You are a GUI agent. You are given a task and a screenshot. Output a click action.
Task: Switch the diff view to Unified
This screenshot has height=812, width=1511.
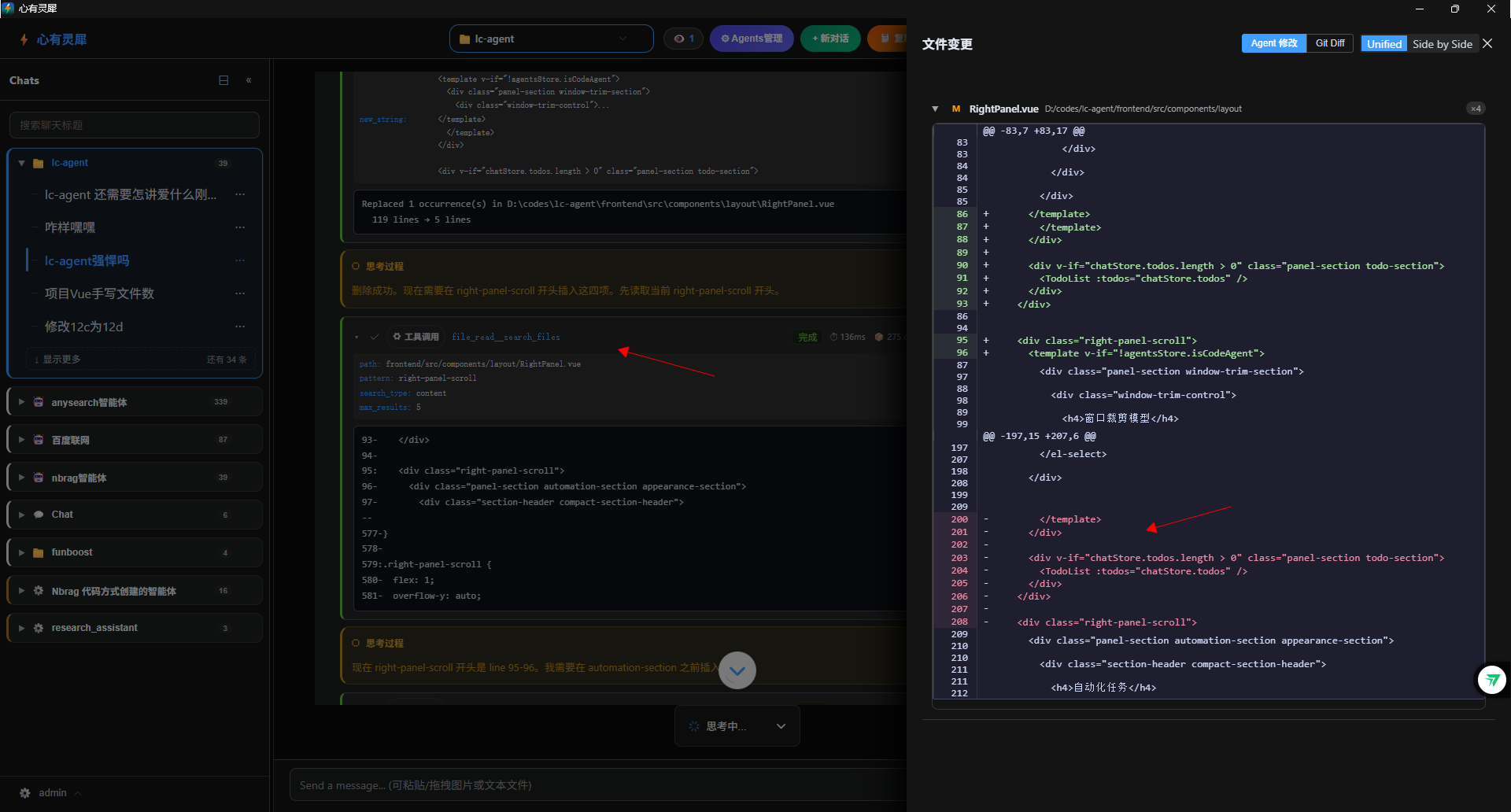[1384, 44]
